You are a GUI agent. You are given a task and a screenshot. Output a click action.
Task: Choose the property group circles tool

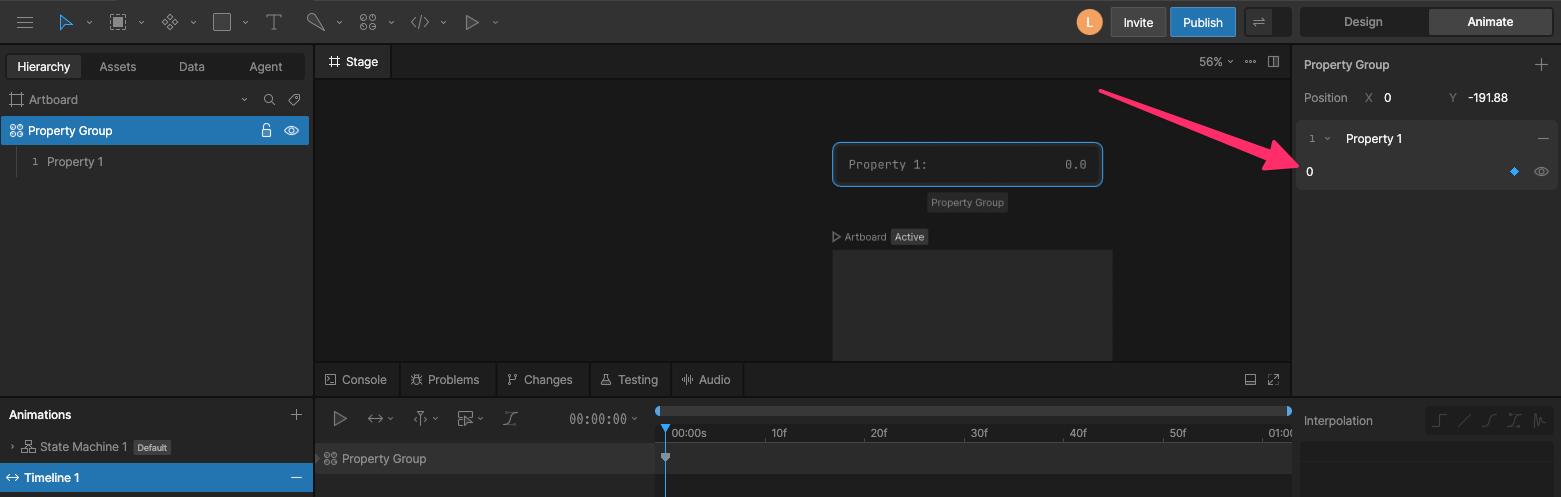point(368,22)
